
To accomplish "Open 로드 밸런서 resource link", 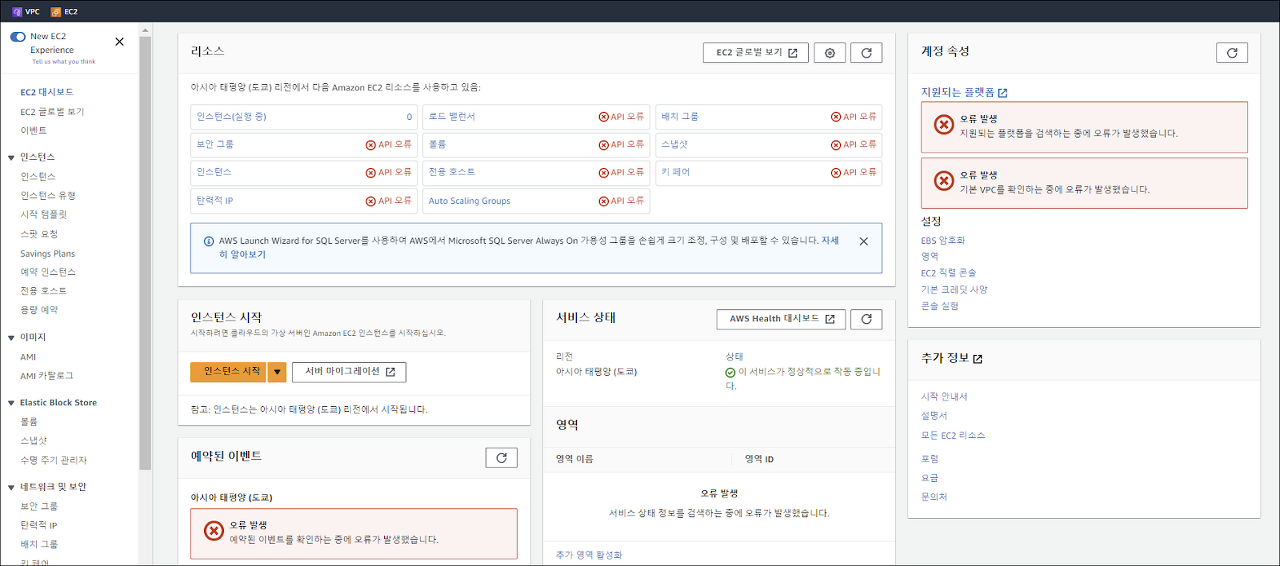I will (452, 117).
